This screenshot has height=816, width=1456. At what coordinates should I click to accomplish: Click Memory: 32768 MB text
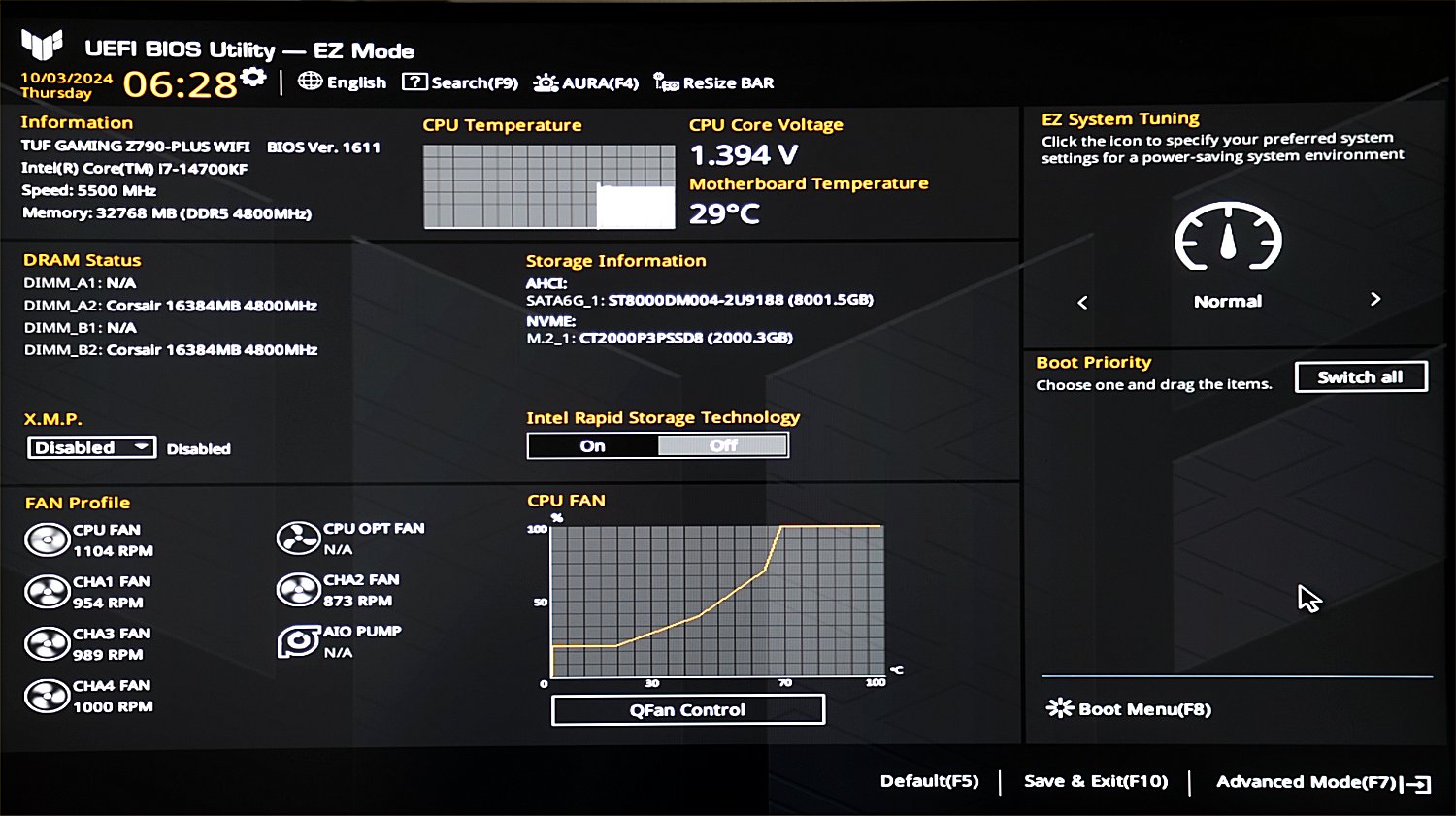click(166, 213)
